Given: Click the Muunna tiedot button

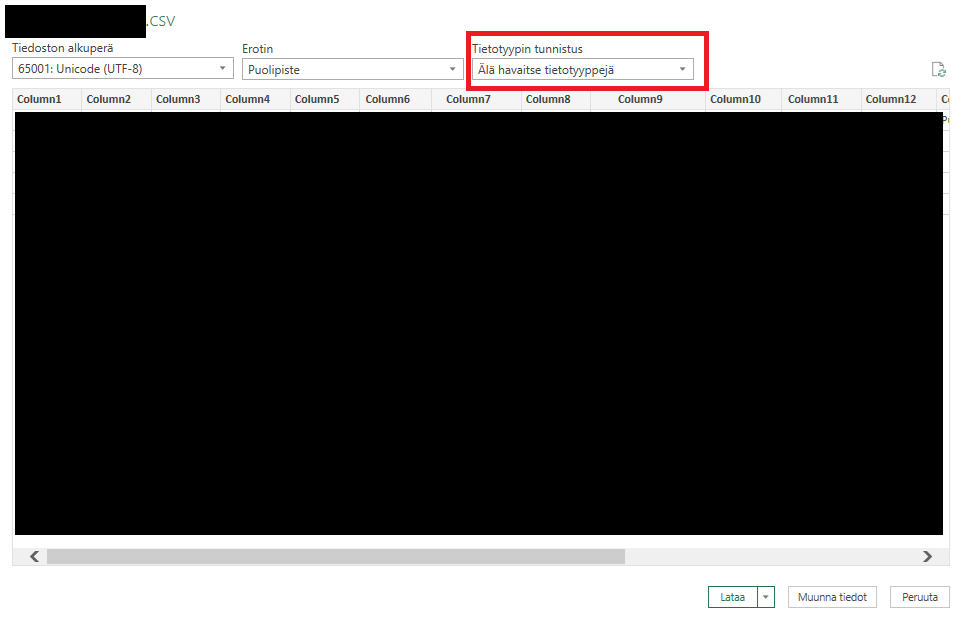Looking at the screenshot, I should 832,597.
